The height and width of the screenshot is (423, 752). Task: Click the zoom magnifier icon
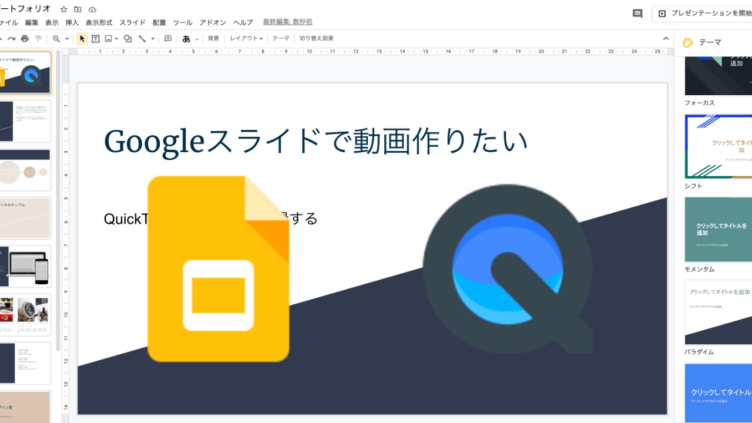coord(56,38)
